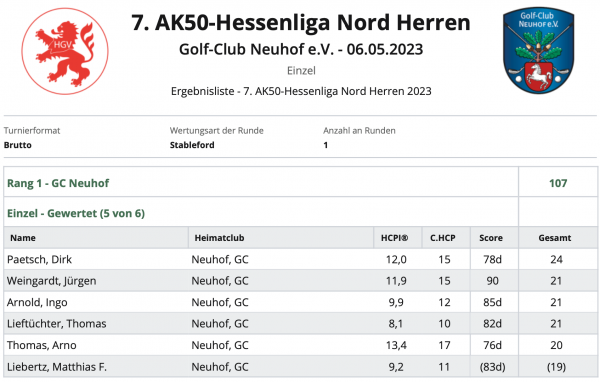Click the main title 7. AK50-Hessenliga Nord Herren
600x382 pixels.
coord(301,22)
